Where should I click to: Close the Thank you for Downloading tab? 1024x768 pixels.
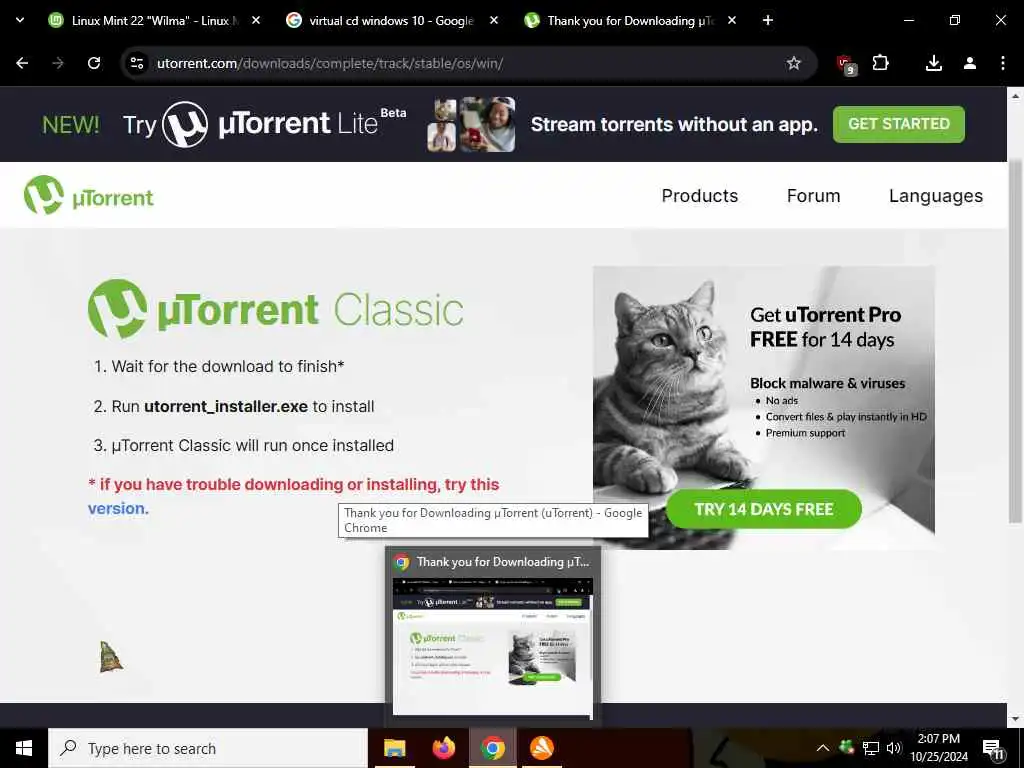click(731, 20)
